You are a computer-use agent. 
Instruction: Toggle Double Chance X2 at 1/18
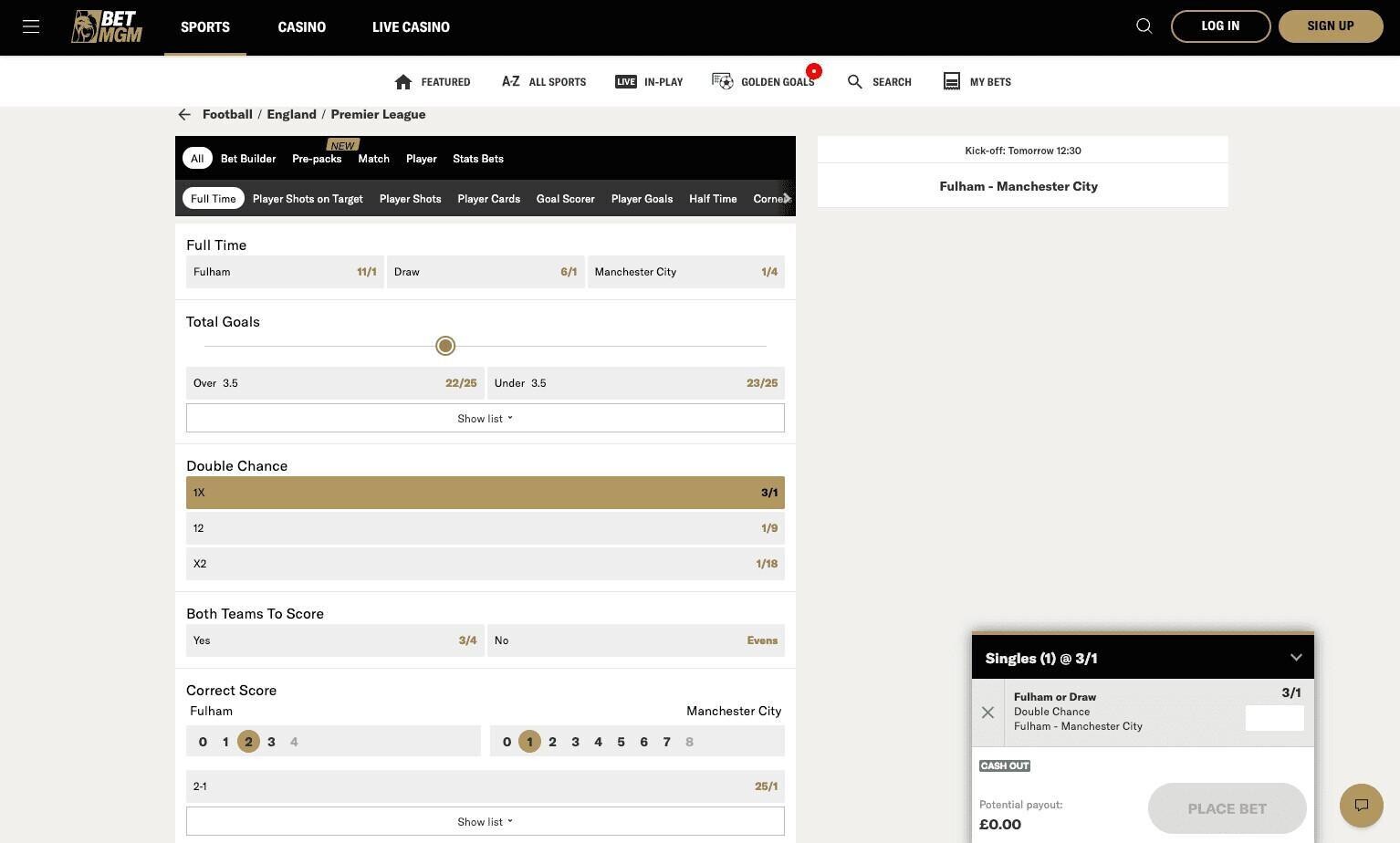[x=486, y=564]
